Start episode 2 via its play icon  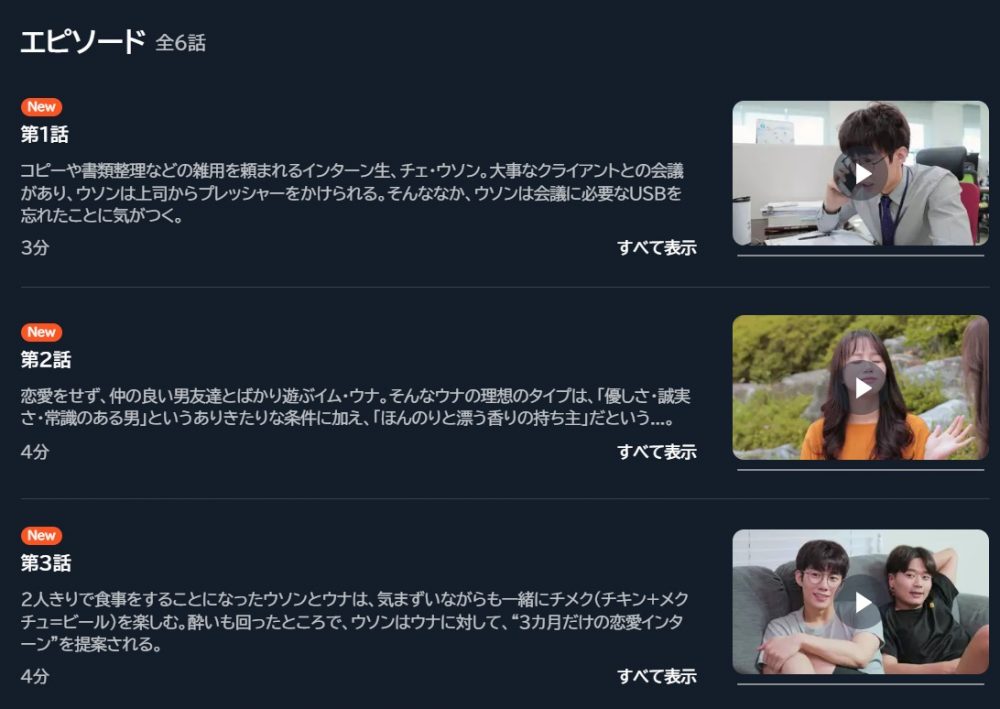click(x=861, y=388)
